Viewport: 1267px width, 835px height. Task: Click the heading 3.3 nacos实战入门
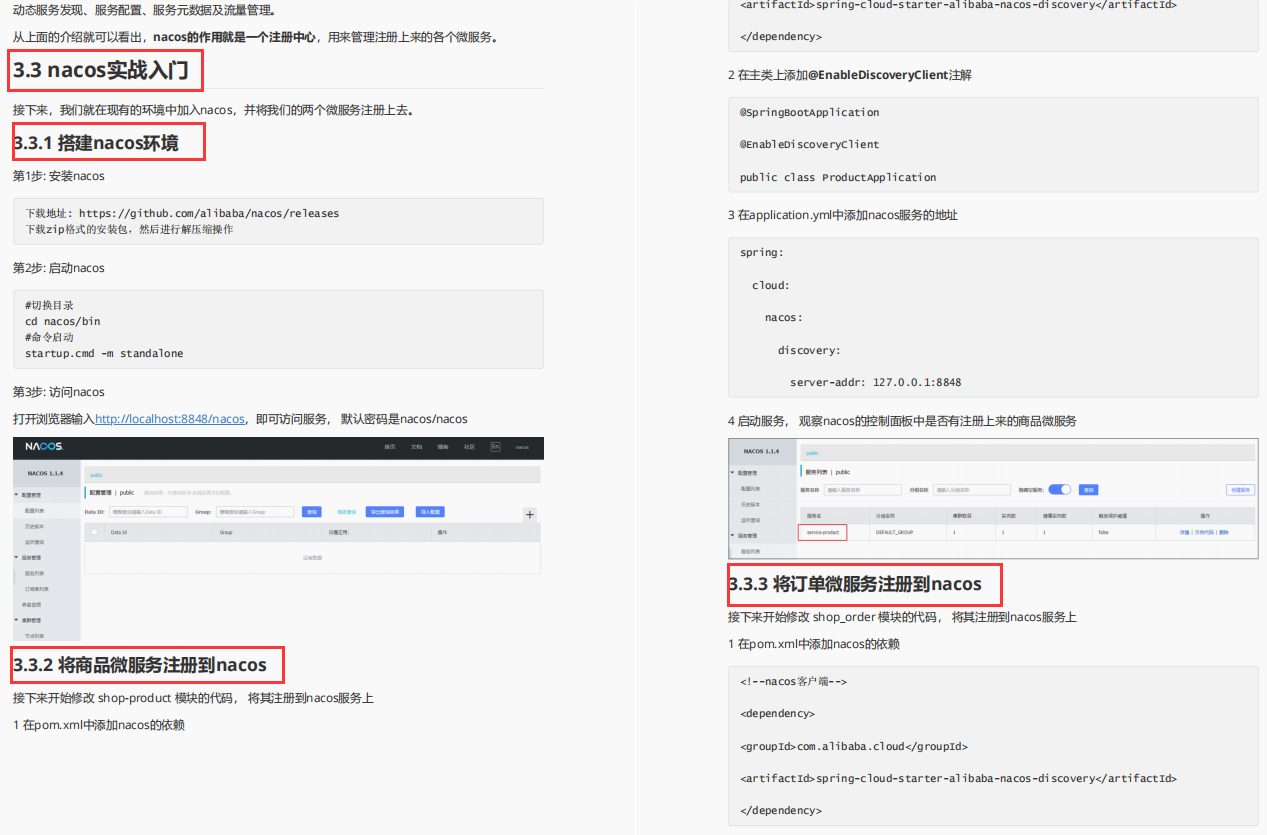point(100,70)
